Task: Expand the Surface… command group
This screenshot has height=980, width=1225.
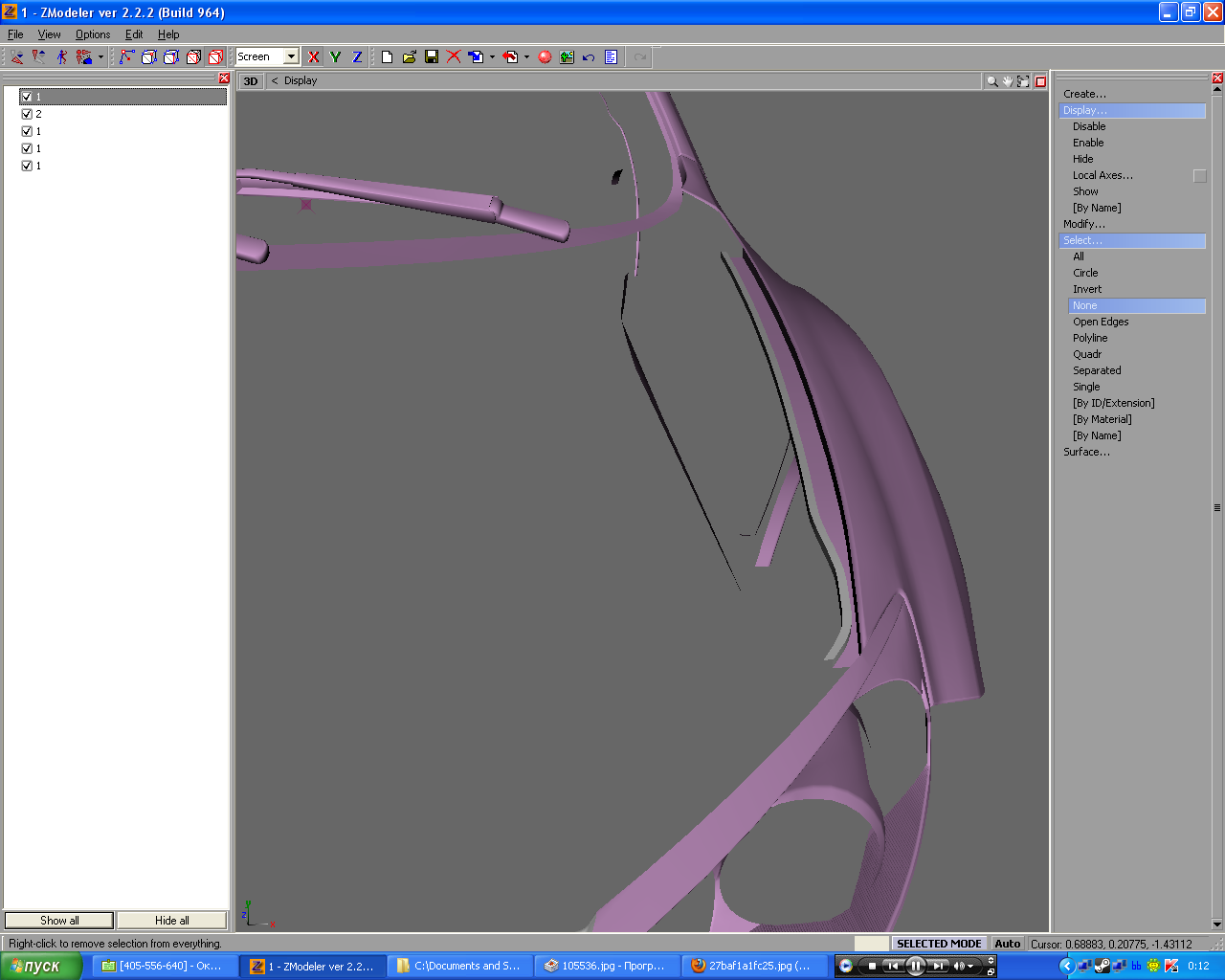Action: pos(1086,452)
